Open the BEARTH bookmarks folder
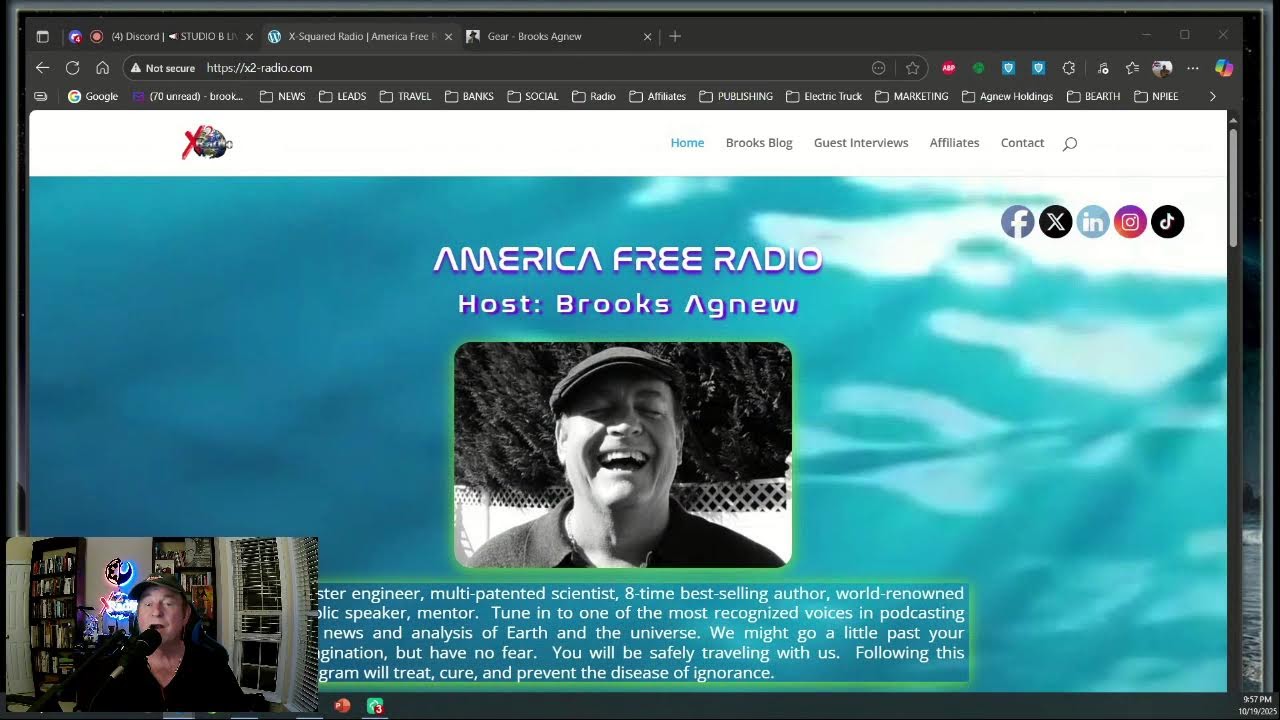1280x720 pixels. pyautogui.click(x=1093, y=96)
